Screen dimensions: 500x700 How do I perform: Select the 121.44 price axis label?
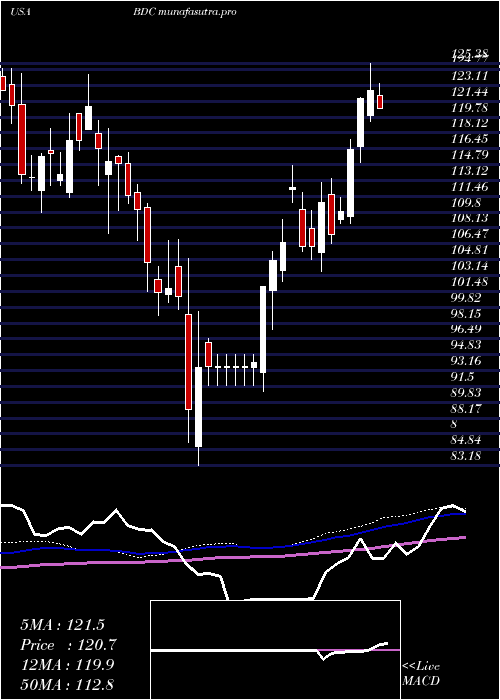[469, 92]
